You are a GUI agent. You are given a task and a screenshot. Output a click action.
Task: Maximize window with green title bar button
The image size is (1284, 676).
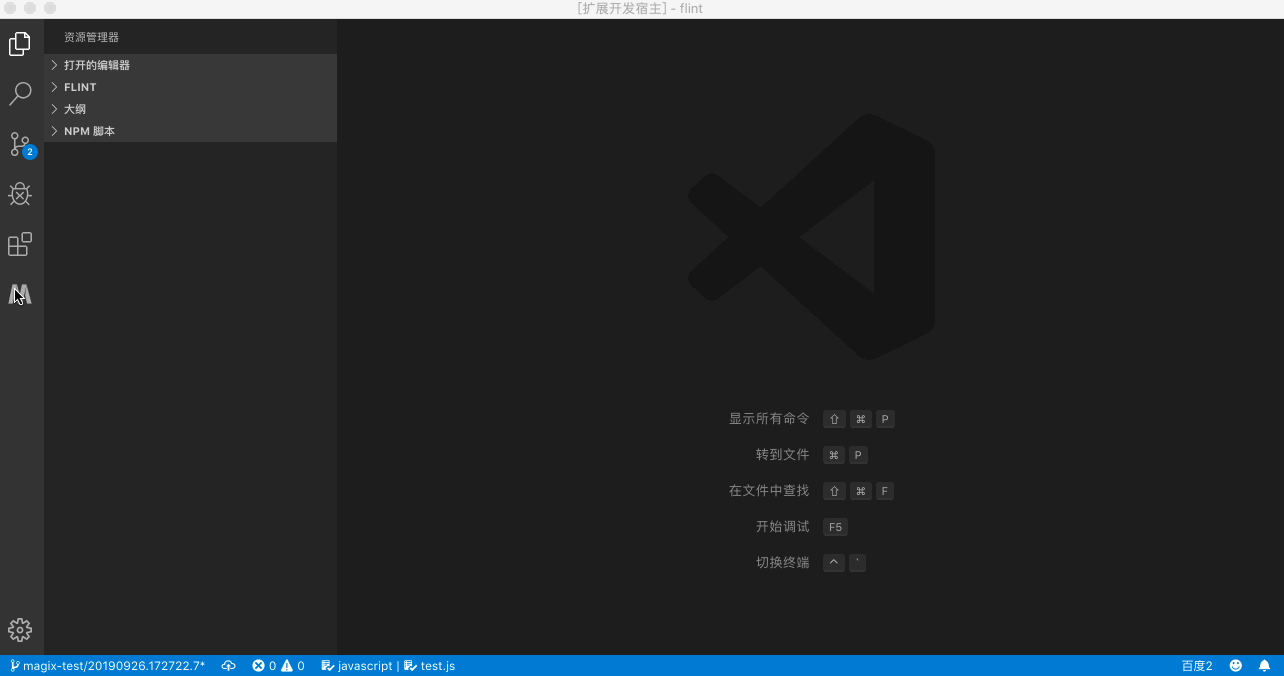pyautogui.click(x=50, y=8)
